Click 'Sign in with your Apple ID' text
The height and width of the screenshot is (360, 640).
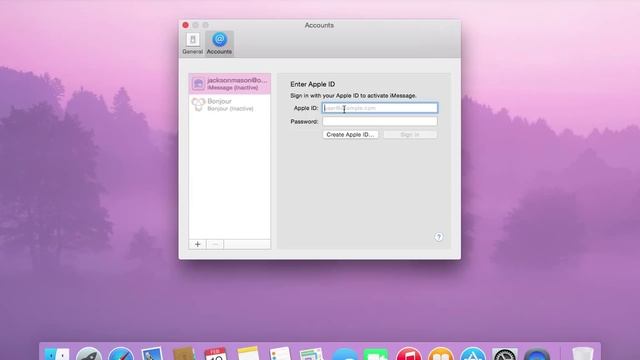pos(353,96)
